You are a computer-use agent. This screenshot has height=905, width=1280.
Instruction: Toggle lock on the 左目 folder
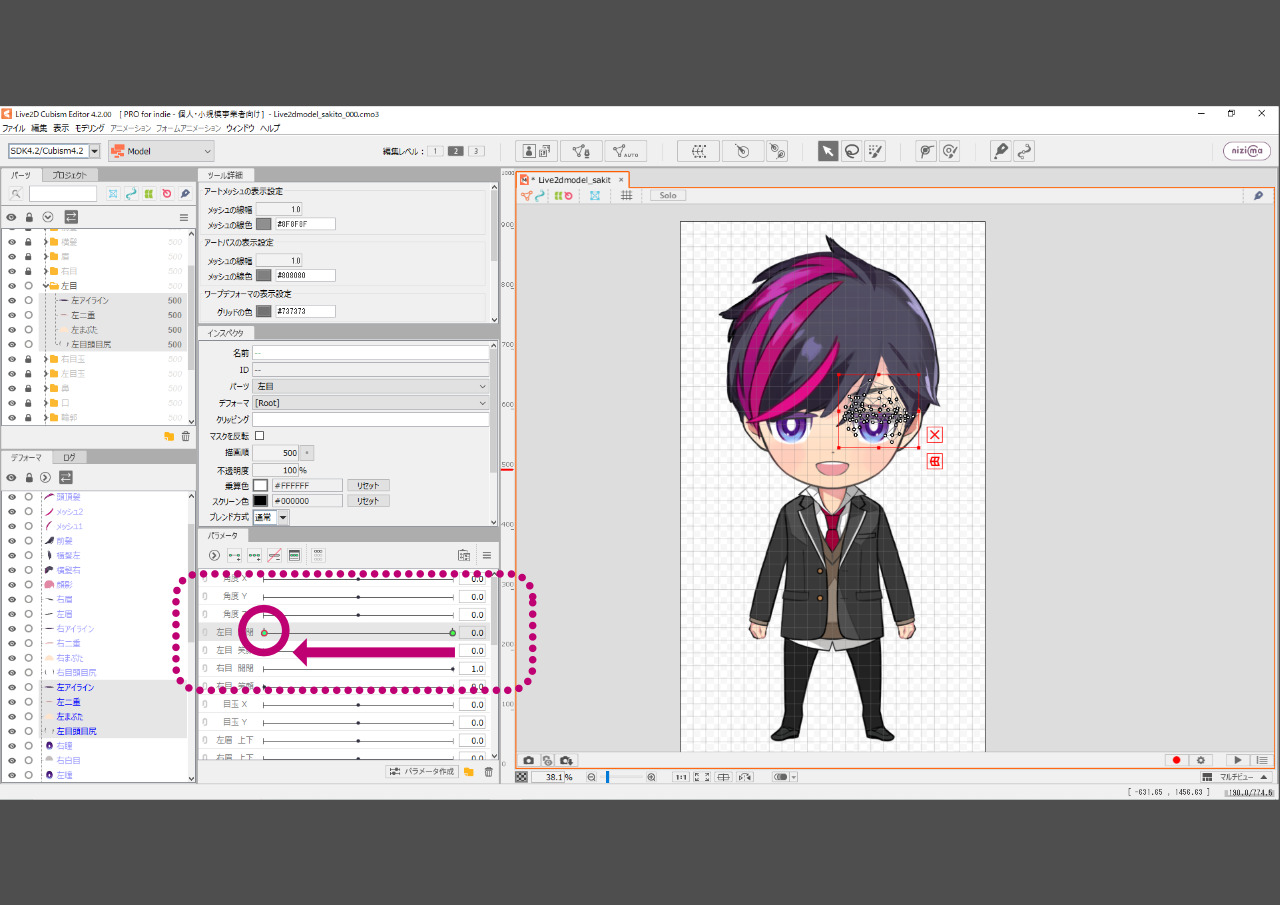point(29,286)
